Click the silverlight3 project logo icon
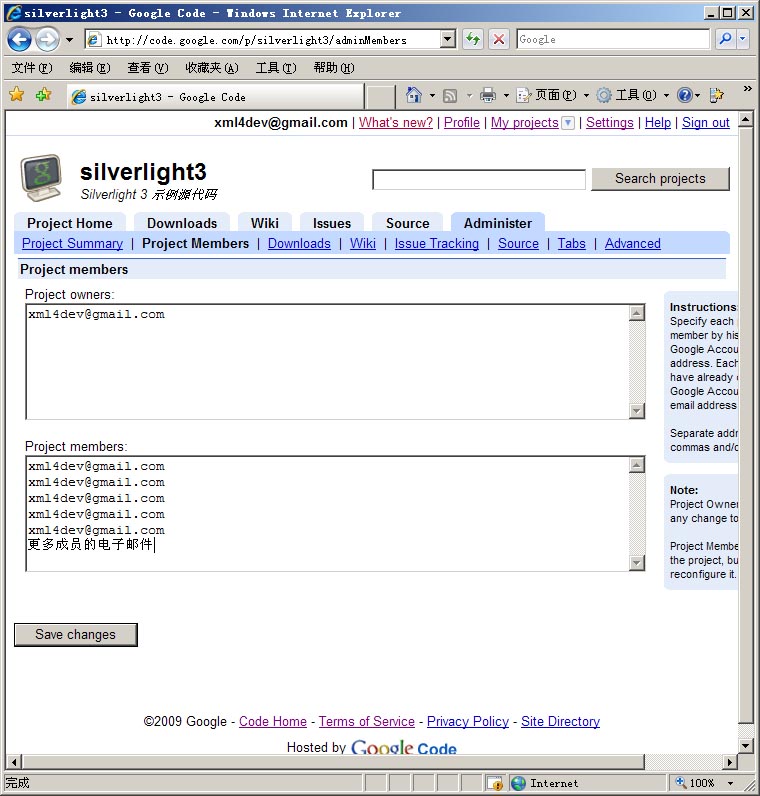The width and height of the screenshot is (760, 796). (x=42, y=178)
